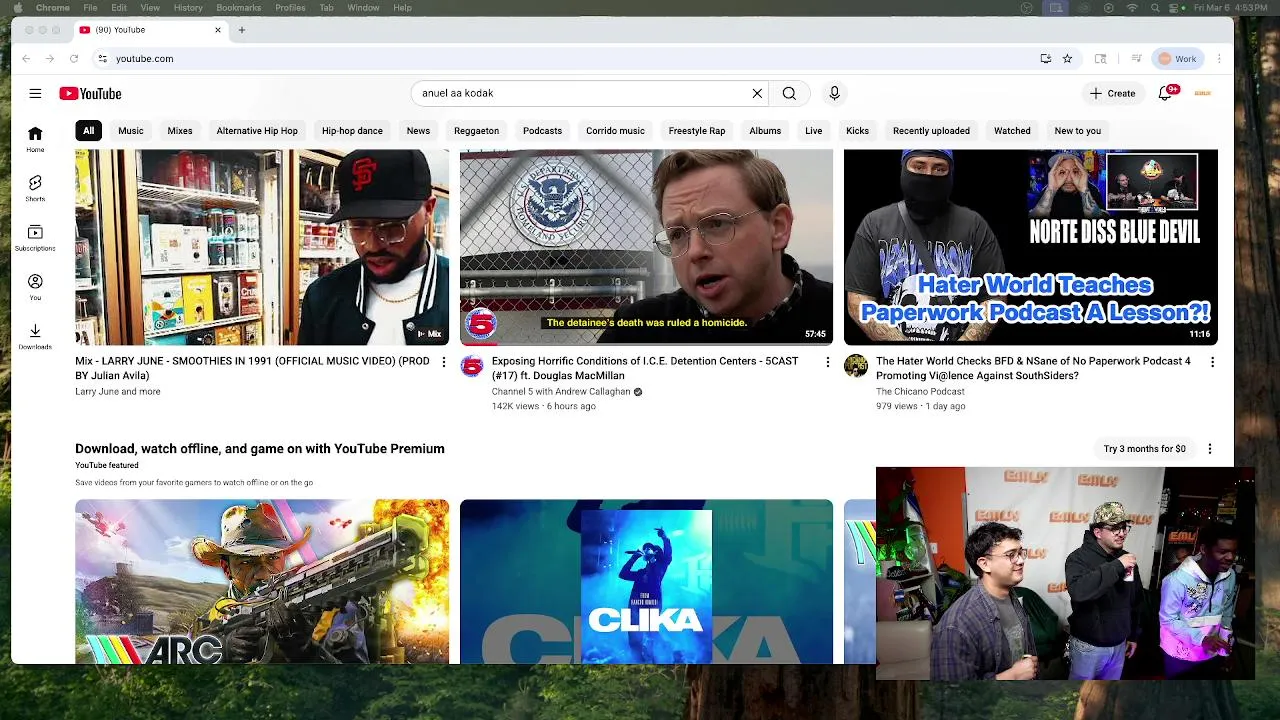Viewport: 1280px width, 720px height.
Task: Open Exposing Horrific Conditions video title
Action: (645, 368)
